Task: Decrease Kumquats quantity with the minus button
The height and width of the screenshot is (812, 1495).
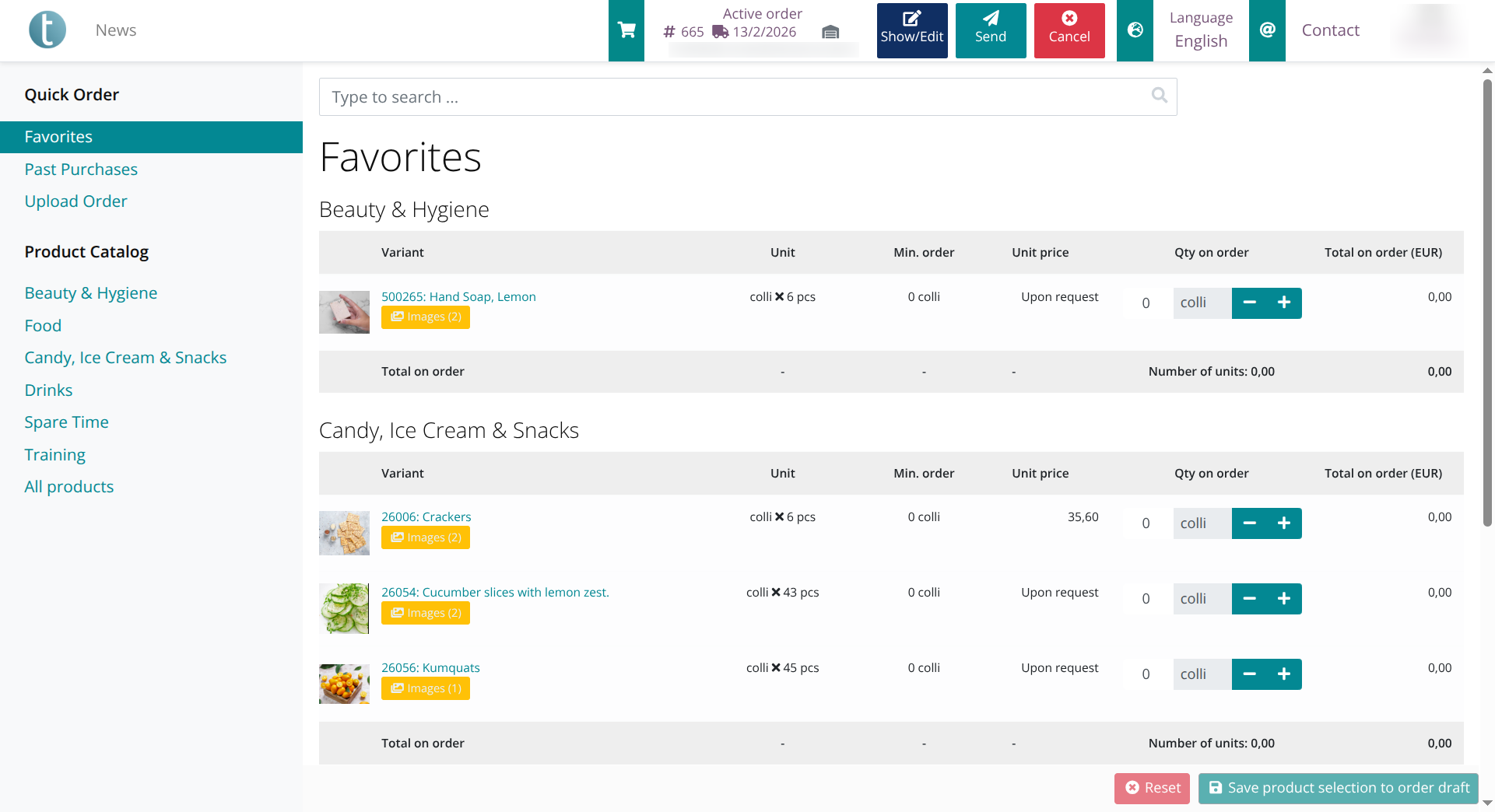Action: [x=1250, y=674]
